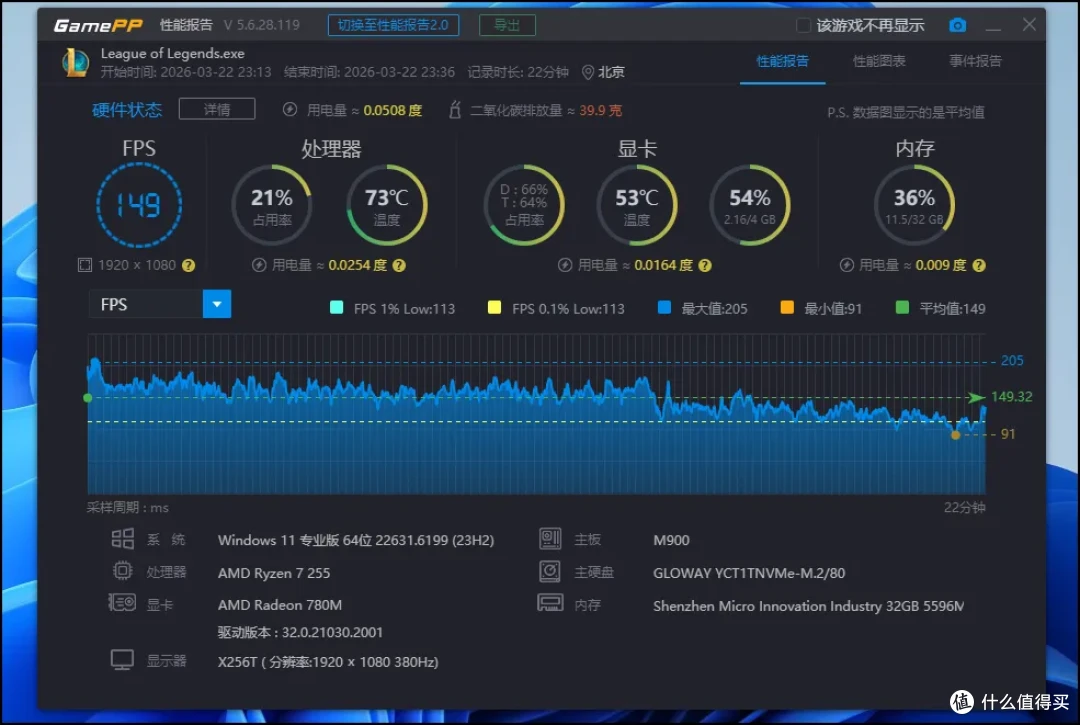Click the VRAM 54% gauge
The width and height of the screenshot is (1080, 725).
tap(749, 205)
